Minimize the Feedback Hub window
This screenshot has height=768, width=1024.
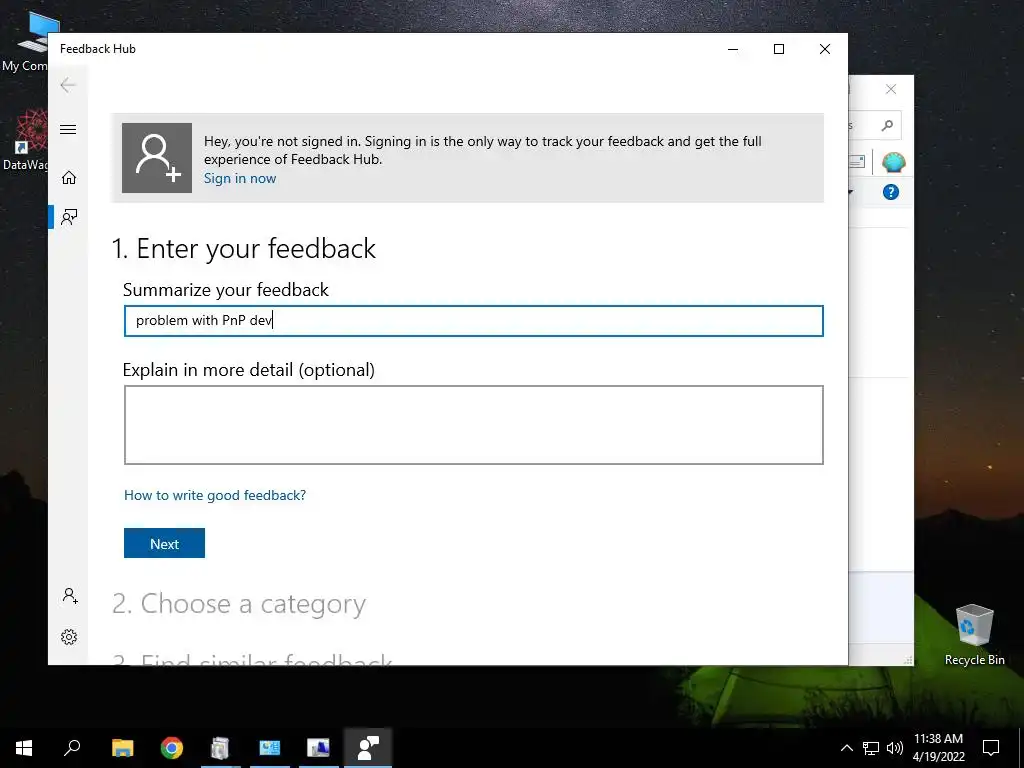tap(733, 49)
